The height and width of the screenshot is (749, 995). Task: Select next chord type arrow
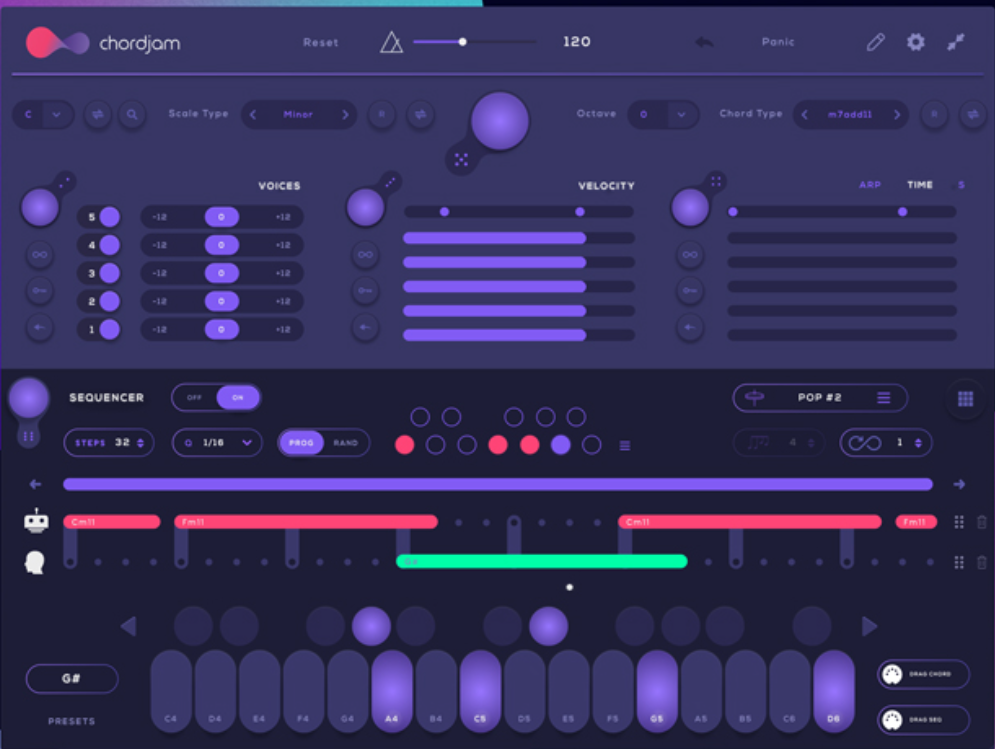tap(897, 114)
